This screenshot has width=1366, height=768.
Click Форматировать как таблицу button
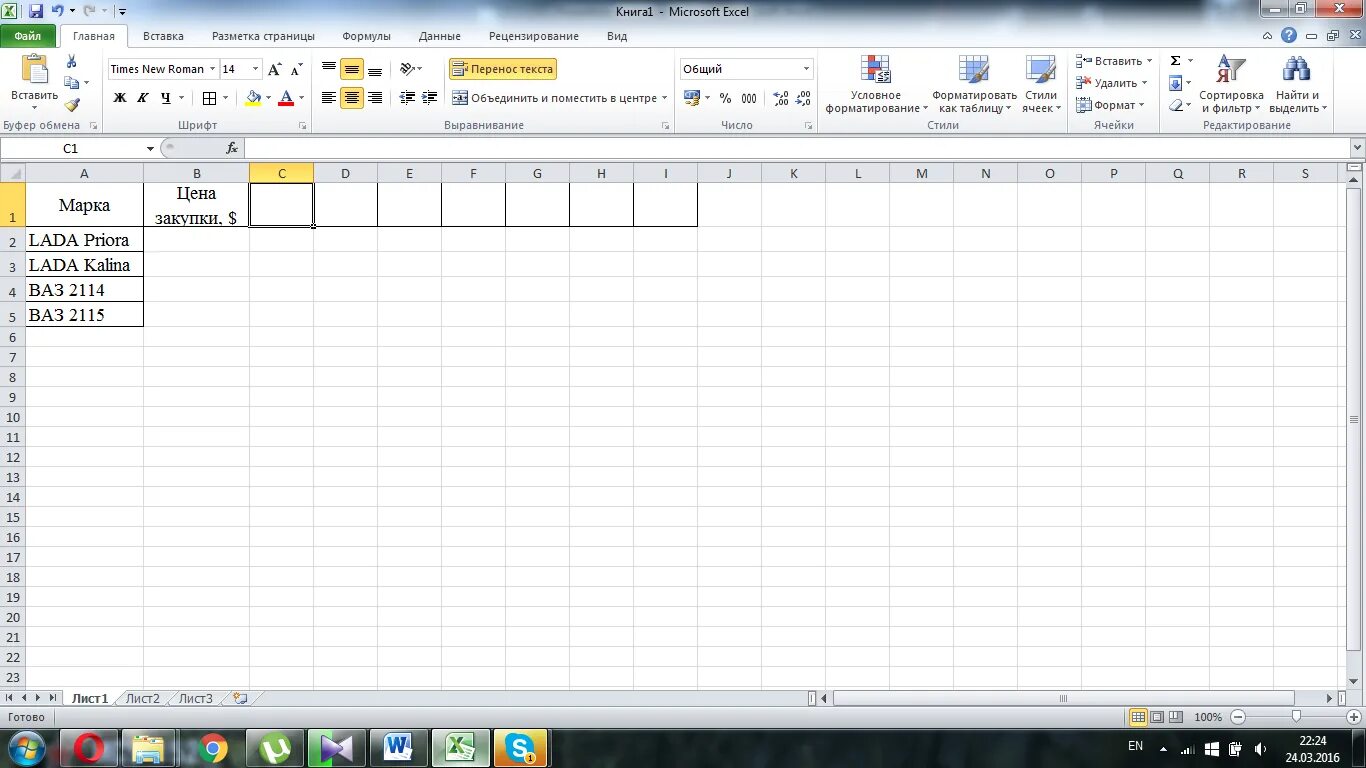tap(974, 84)
